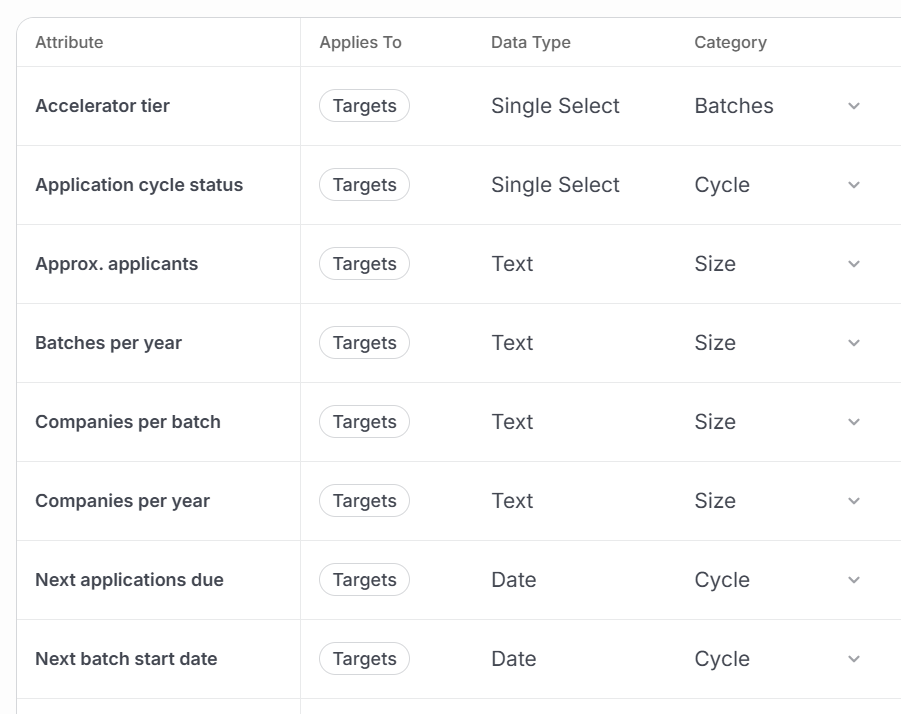Select the Applies To column header
The width and height of the screenshot is (901, 714).
pos(360,42)
